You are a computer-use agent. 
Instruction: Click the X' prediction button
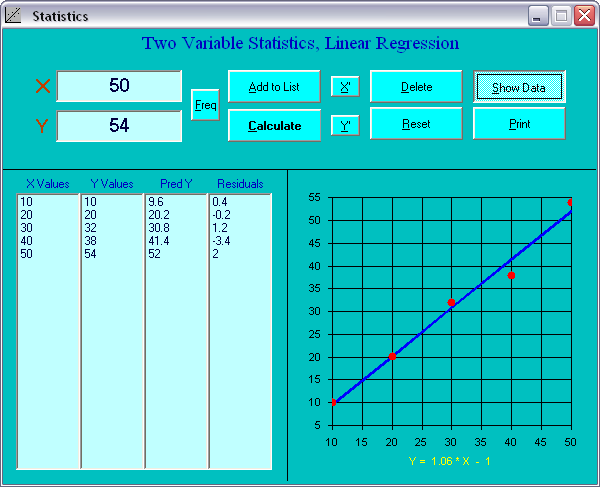[x=345, y=86]
